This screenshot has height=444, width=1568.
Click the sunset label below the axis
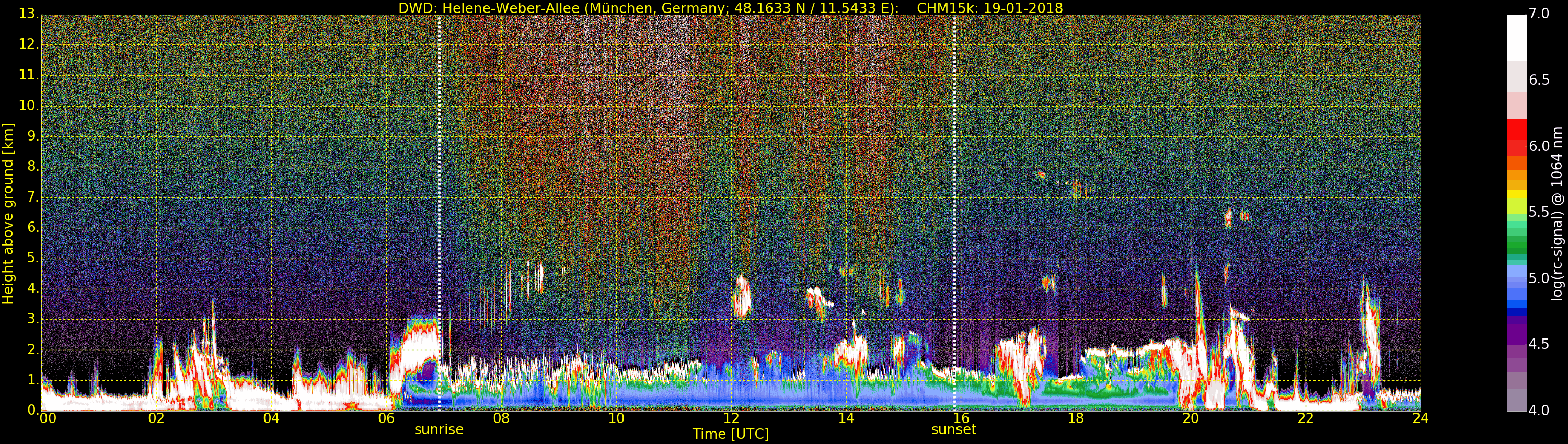[954, 429]
